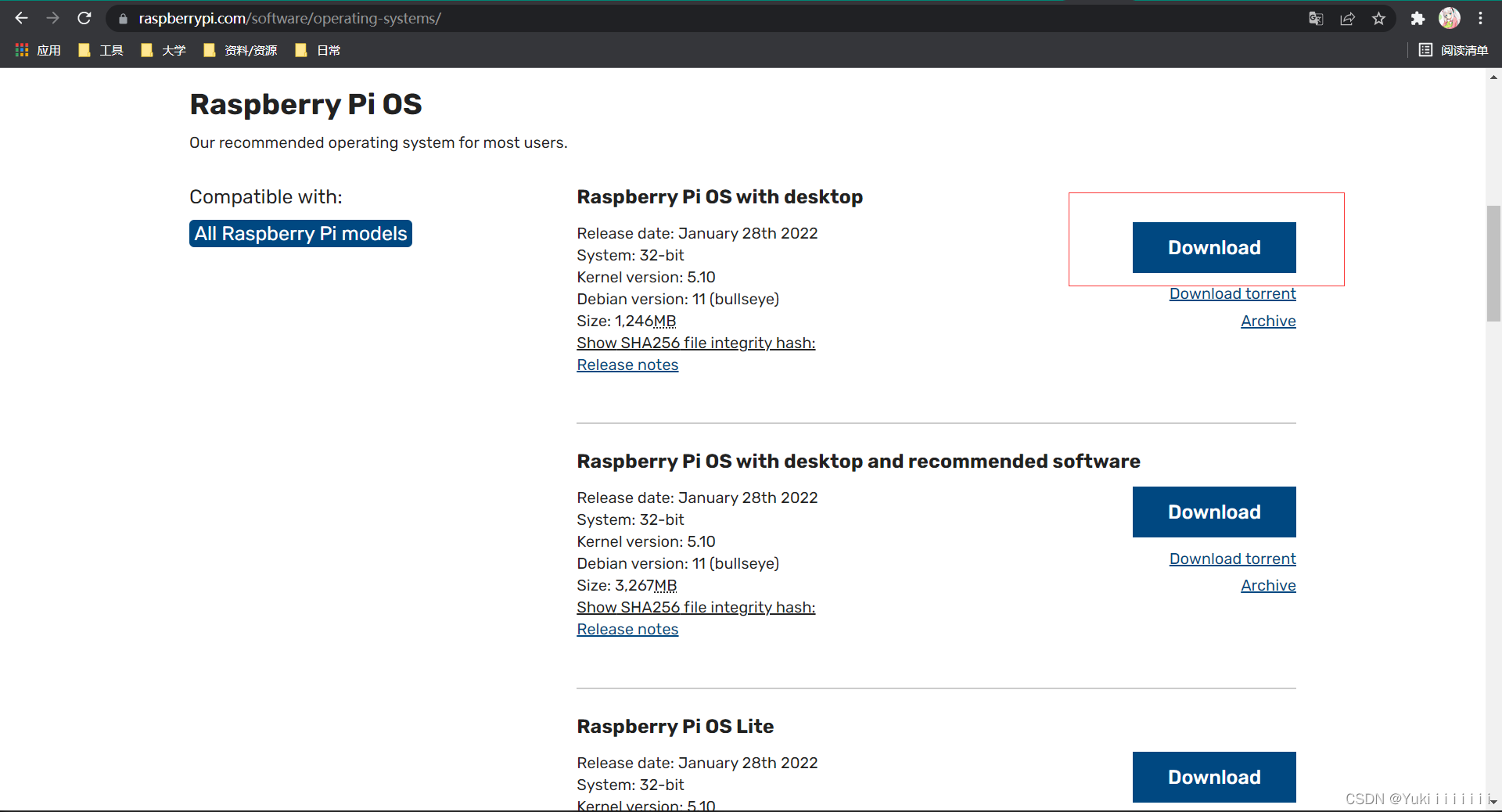Open the 应用 apps shortcut
Viewport: 1502px width, 812px height.
click(38, 50)
